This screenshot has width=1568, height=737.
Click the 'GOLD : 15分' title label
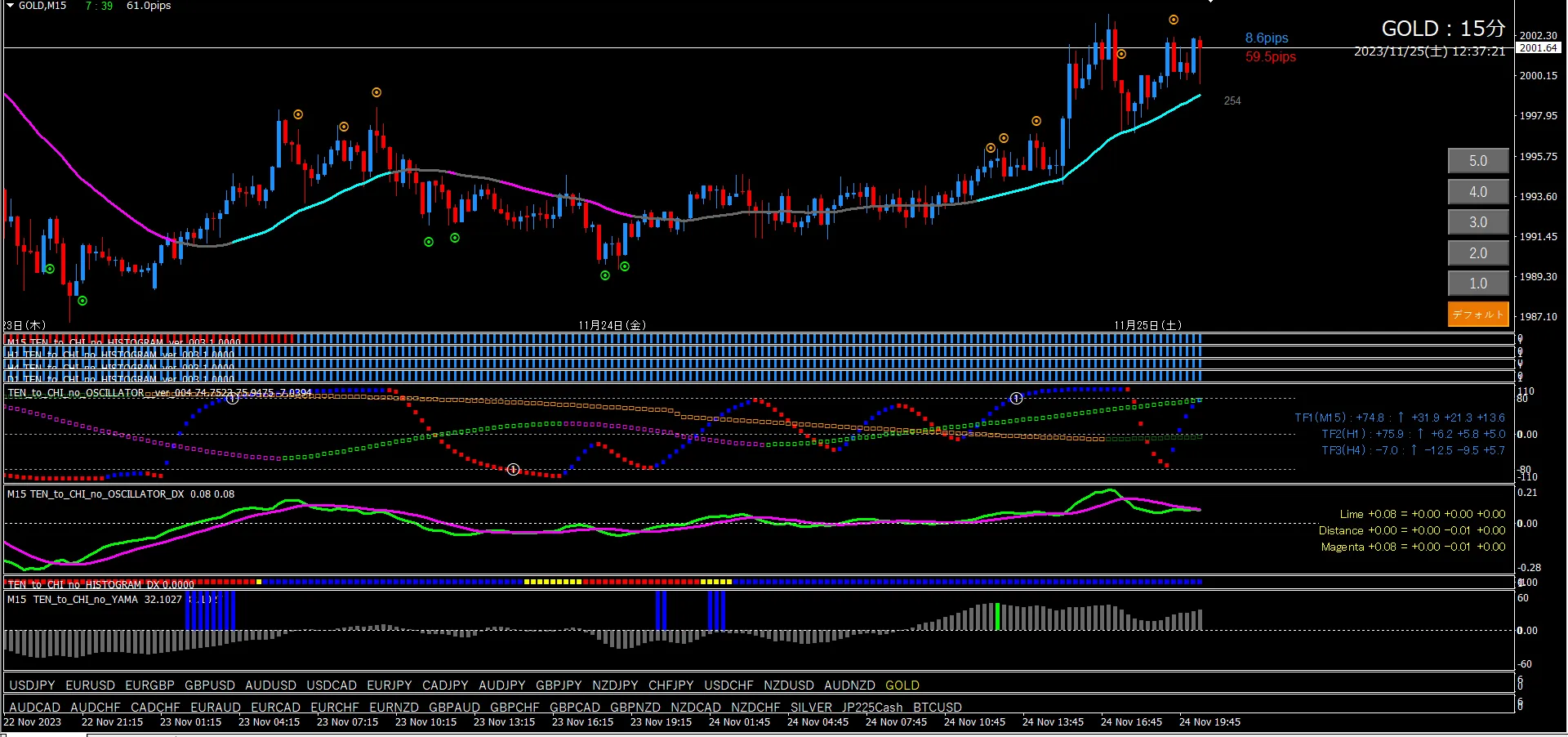(x=1443, y=29)
